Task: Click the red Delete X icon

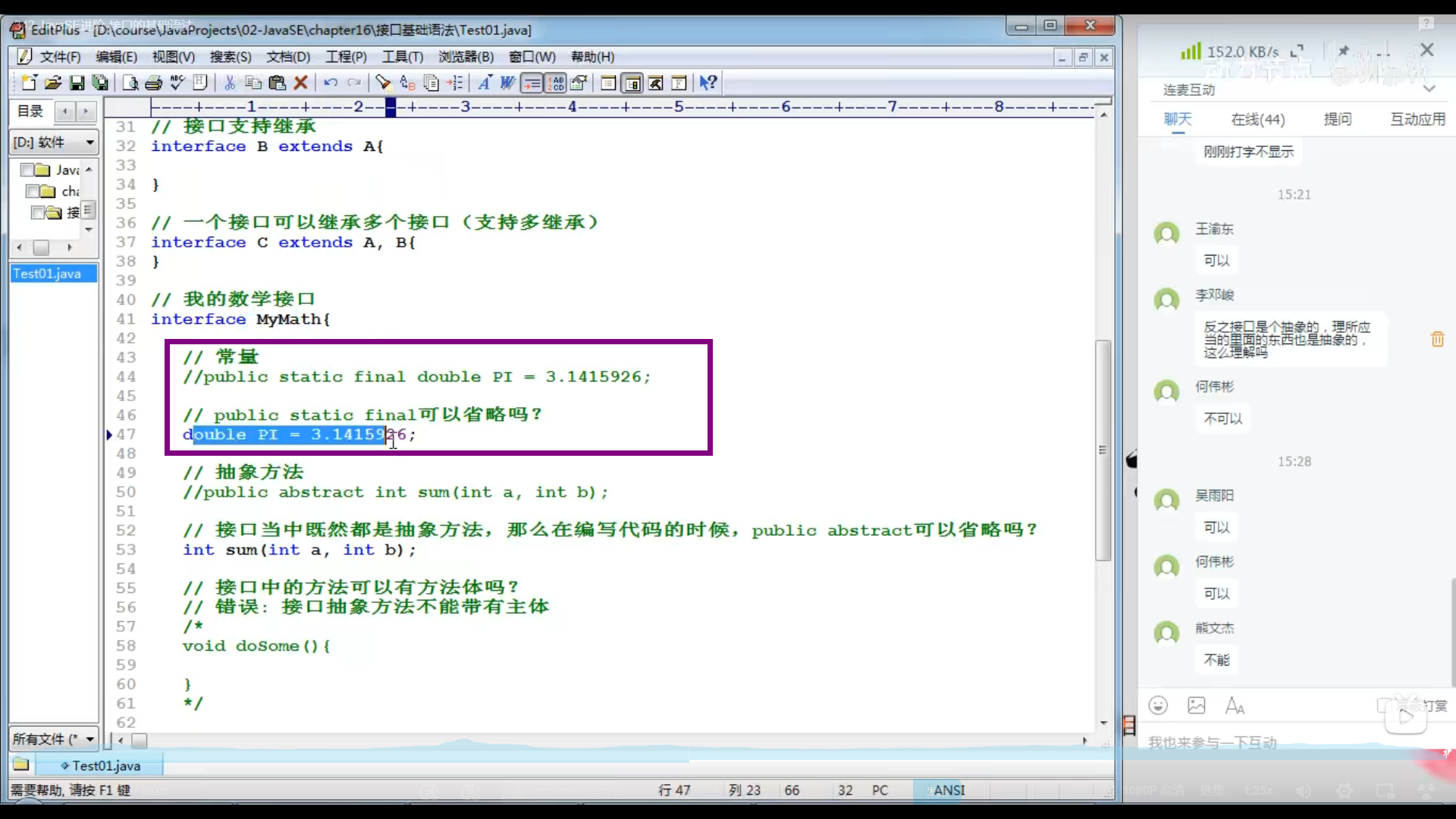Action: pyautogui.click(x=301, y=83)
